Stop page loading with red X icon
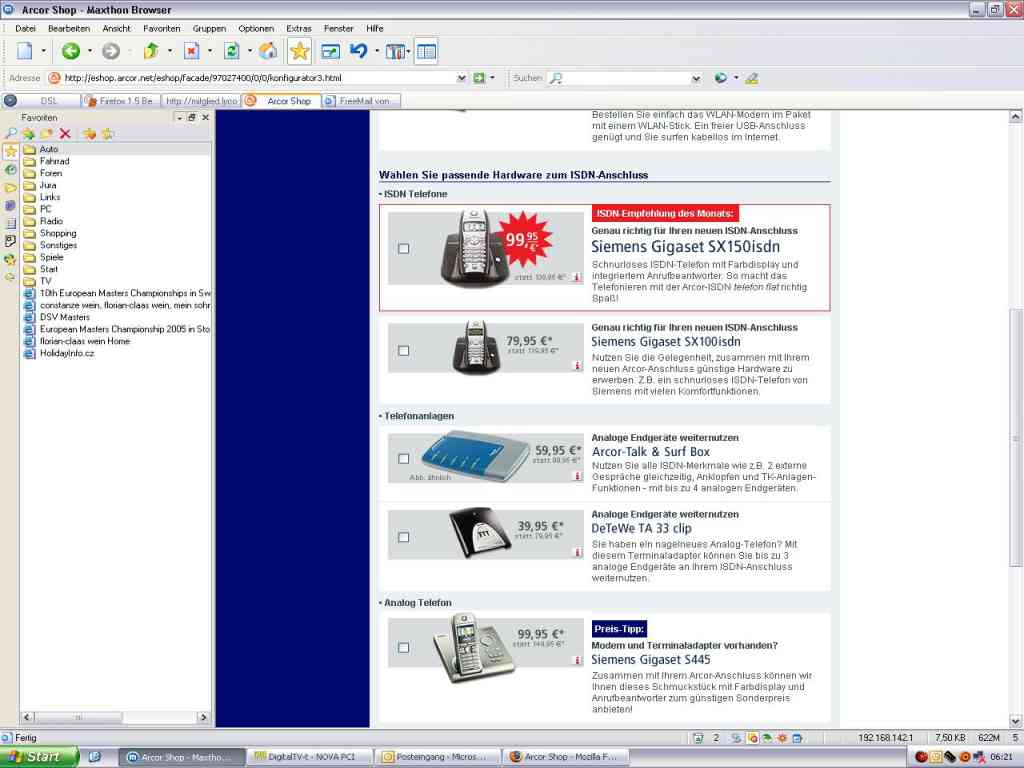1024x768 pixels. [x=191, y=51]
